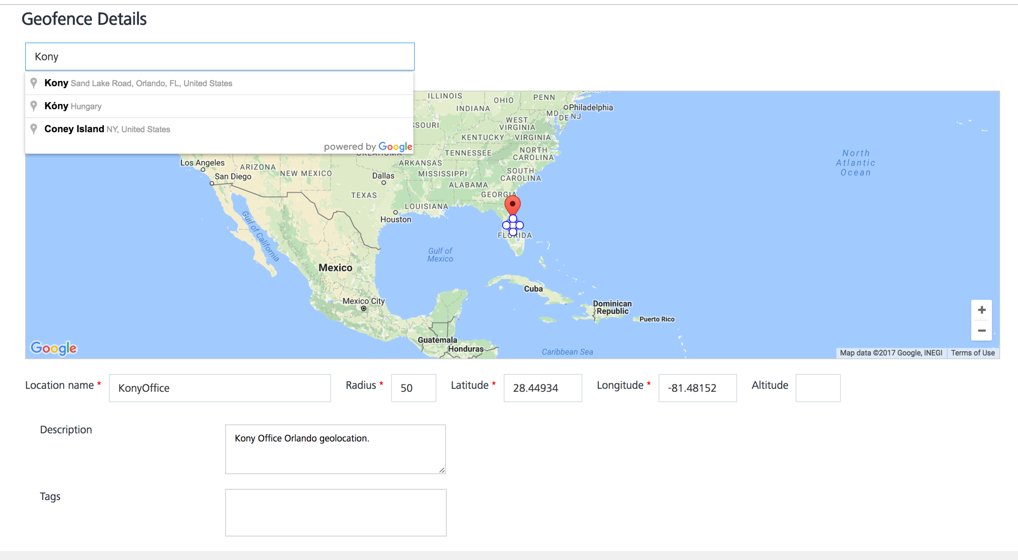Image resolution: width=1018 pixels, height=560 pixels.
Task: Click the Google logo on the map
Action: [x=54, y=348]
